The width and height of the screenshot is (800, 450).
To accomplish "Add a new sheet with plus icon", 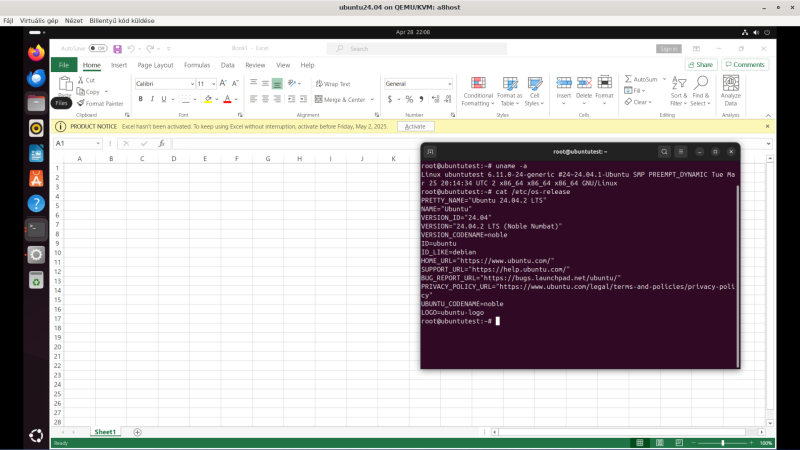I will click(x=137, y=432).
